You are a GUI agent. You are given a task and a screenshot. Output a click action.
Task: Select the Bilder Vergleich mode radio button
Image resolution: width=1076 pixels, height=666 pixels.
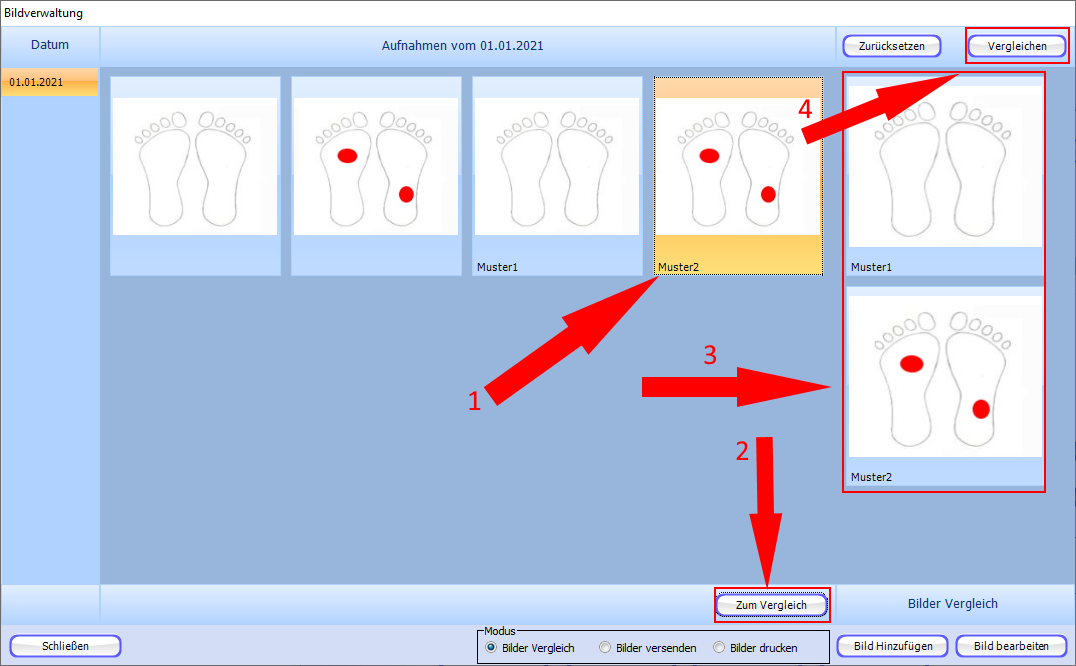pyautogui.click(x=491, y=648)
